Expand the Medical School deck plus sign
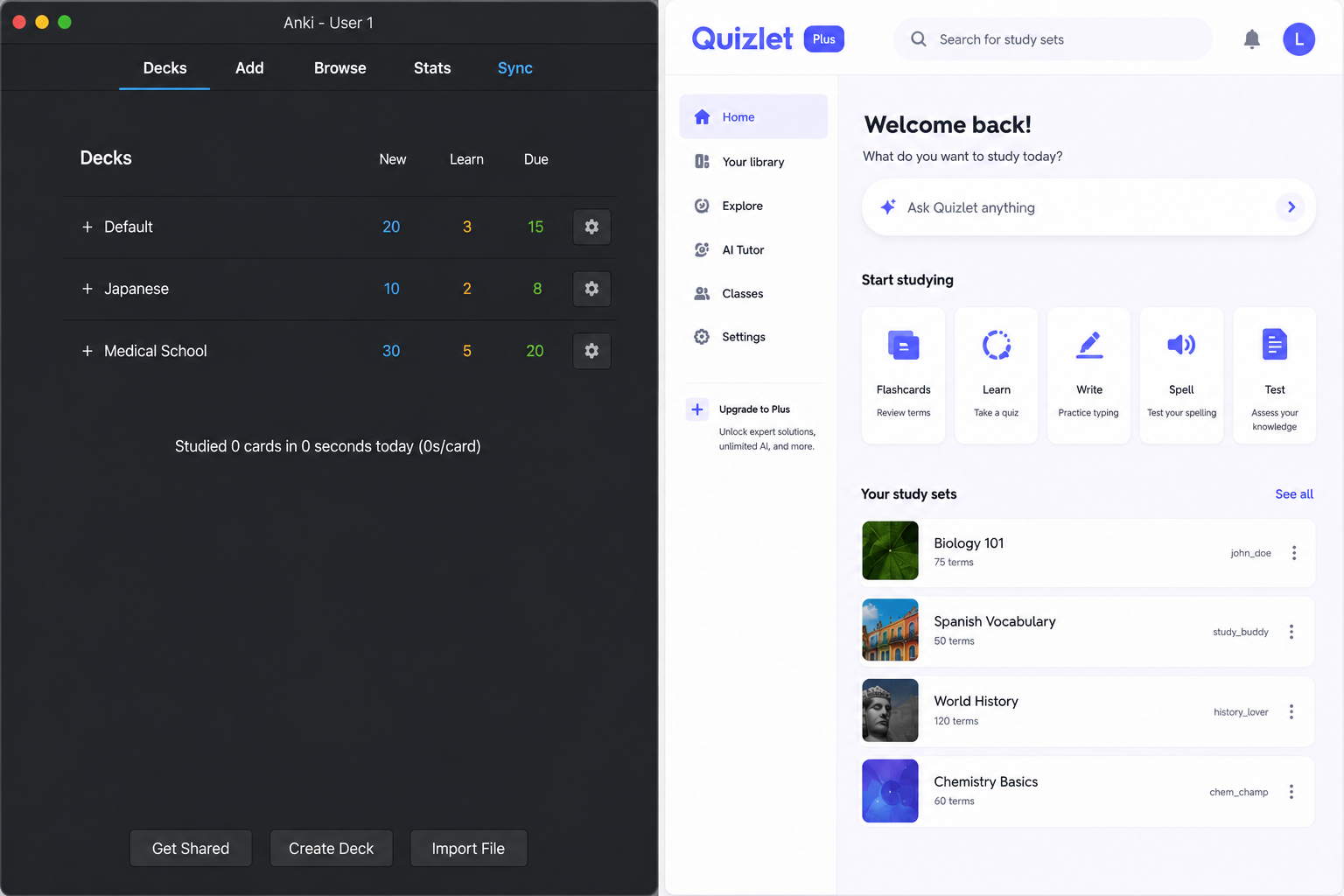 [87, 351]
